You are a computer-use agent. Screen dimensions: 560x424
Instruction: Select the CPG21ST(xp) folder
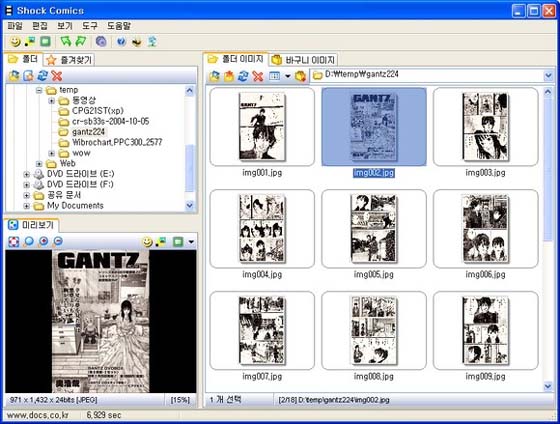point(98,111)
